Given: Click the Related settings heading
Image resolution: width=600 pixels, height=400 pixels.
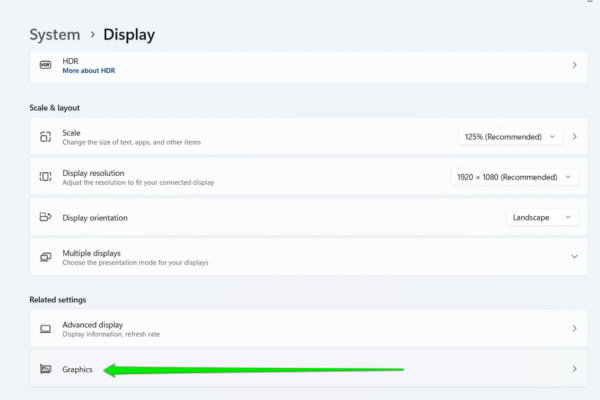Looking at the screenshot, I should coord(58,300).
